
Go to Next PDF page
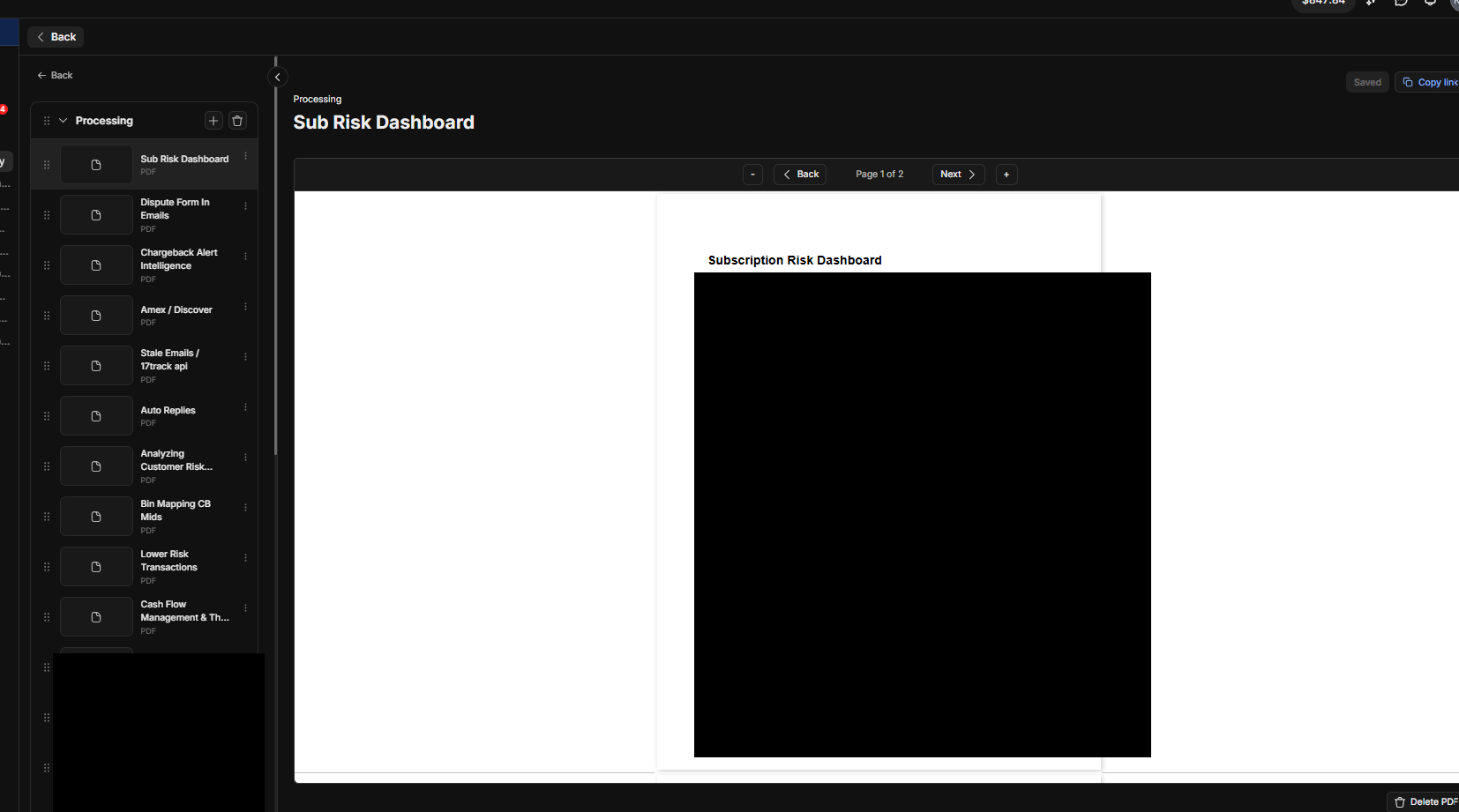(x=958, y=175)
